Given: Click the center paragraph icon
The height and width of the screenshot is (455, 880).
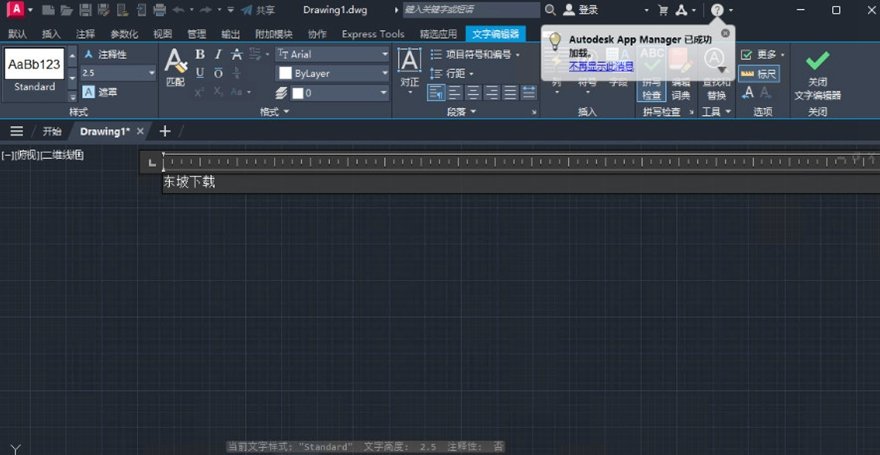Looking at the screenshot, I should [x=473, y=92].
